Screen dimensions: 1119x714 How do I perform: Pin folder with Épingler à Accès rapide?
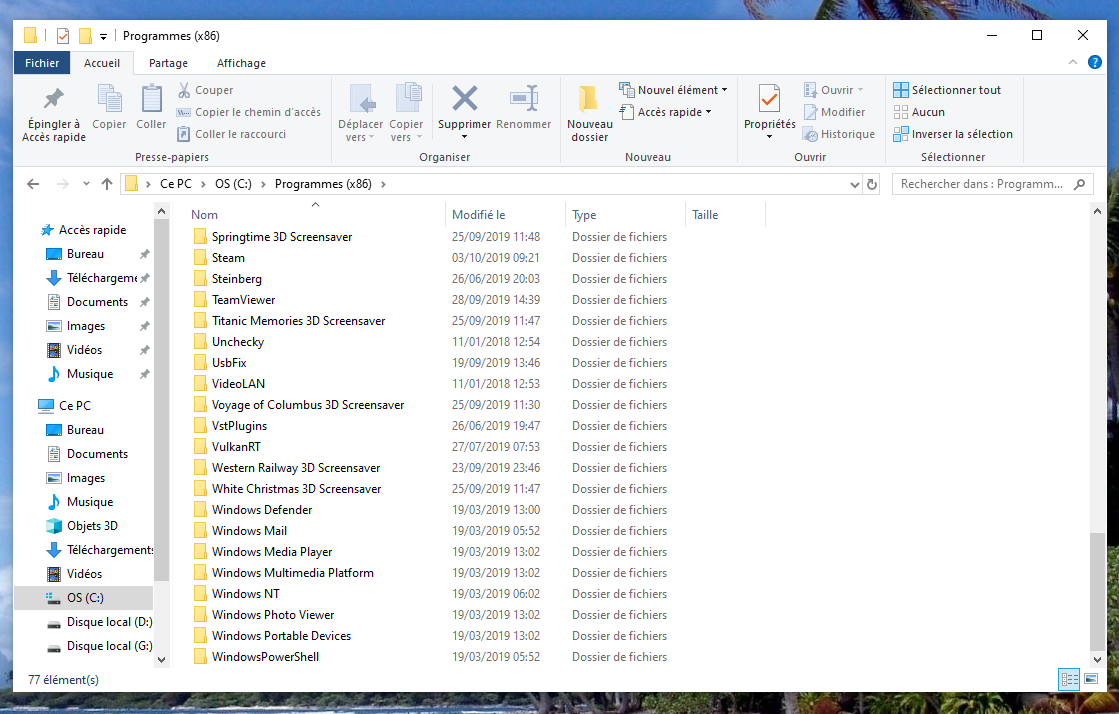54,114
